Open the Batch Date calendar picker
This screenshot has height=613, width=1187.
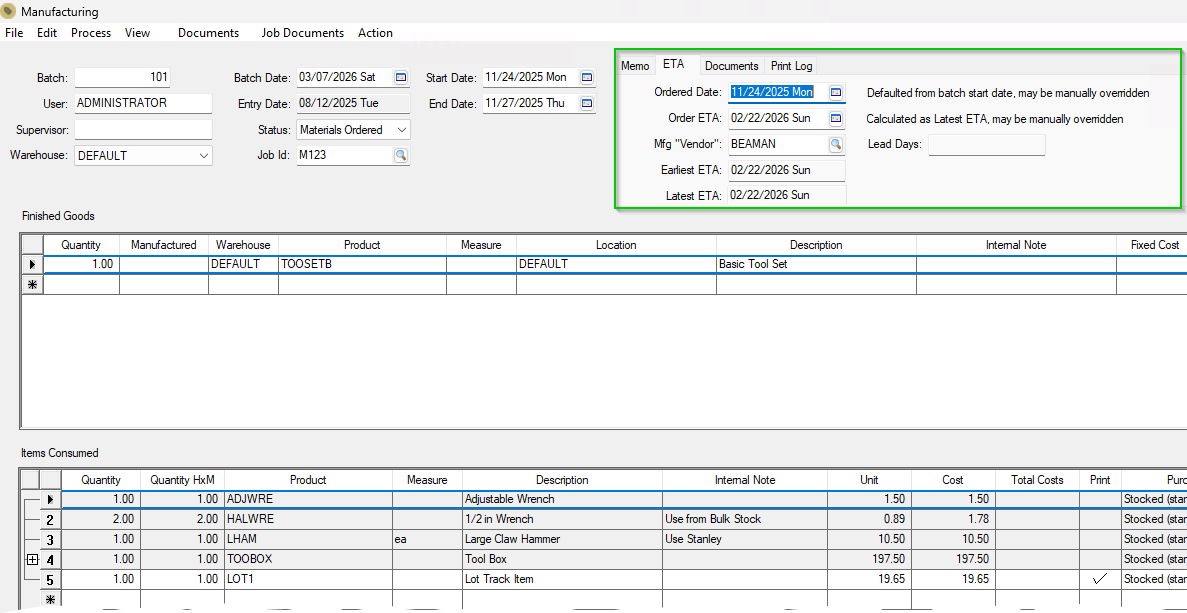click(402, 77)
